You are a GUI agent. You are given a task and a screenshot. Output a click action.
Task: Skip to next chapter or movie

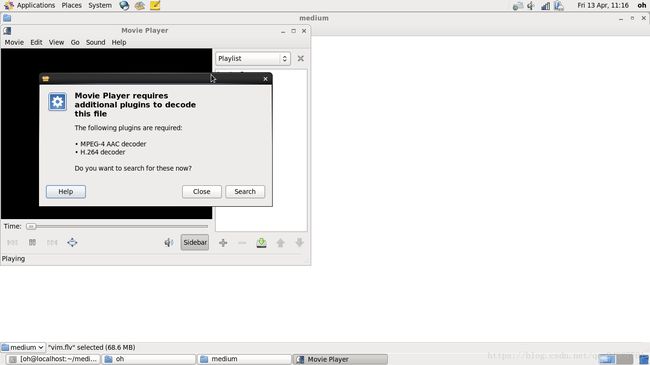52,243
